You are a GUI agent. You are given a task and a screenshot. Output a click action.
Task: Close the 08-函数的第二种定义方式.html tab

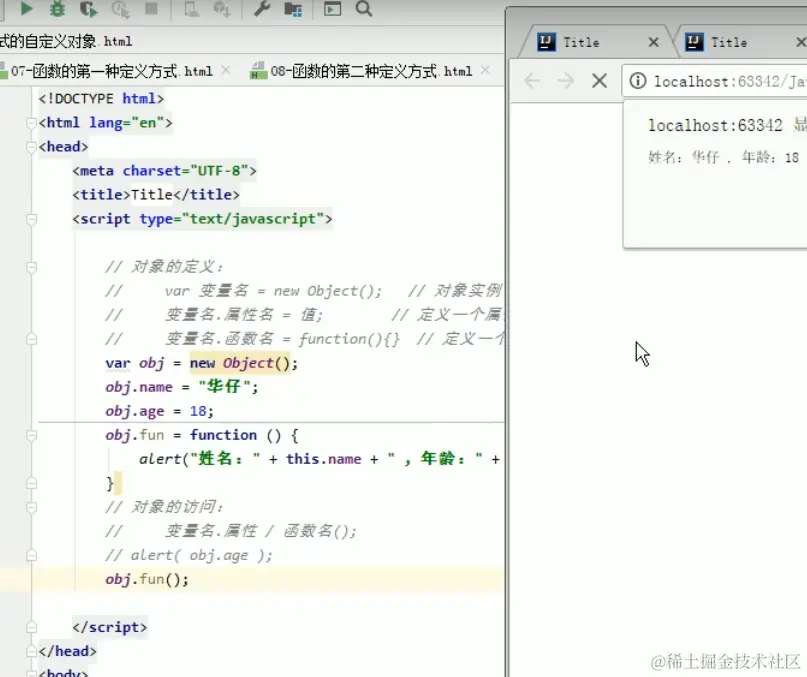(485, 70)
